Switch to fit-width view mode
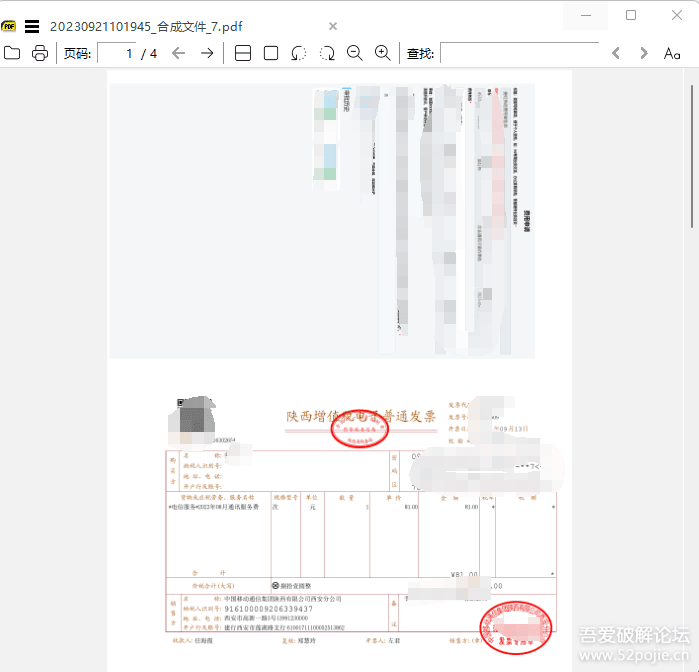 click(x=243, y=53)
